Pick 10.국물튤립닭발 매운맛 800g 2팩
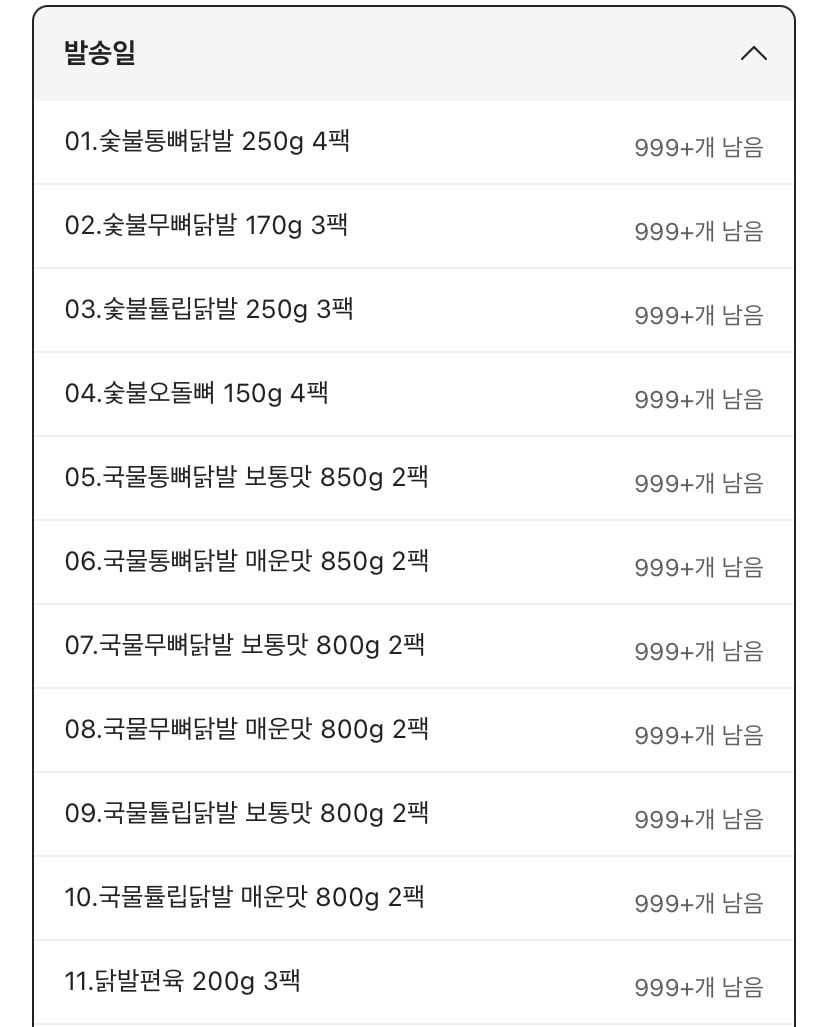The height and width of the screenshot is (1027, 828). click(x=244, y=898)
